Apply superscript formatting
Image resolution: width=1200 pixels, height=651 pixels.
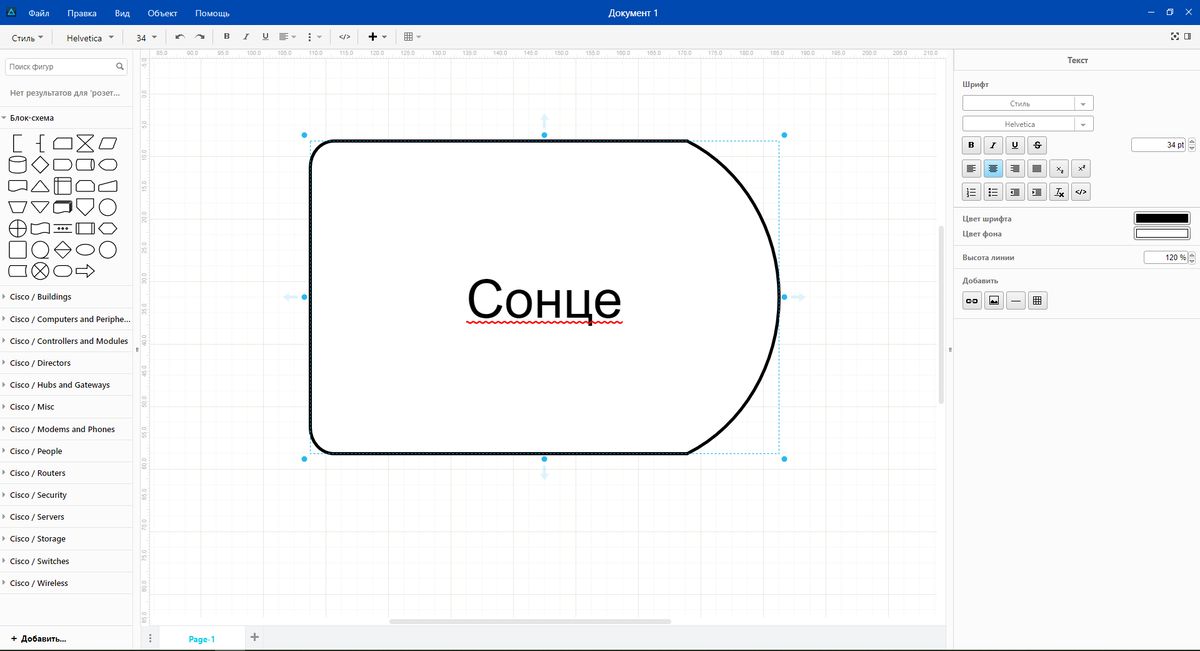coord(1081,168)
